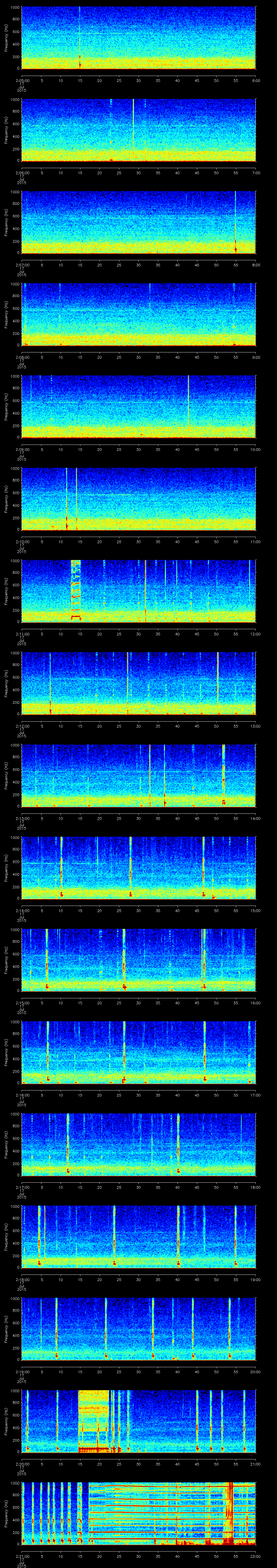
Task: Click the 14:00 end time label
Action: (x=255, y=818)
